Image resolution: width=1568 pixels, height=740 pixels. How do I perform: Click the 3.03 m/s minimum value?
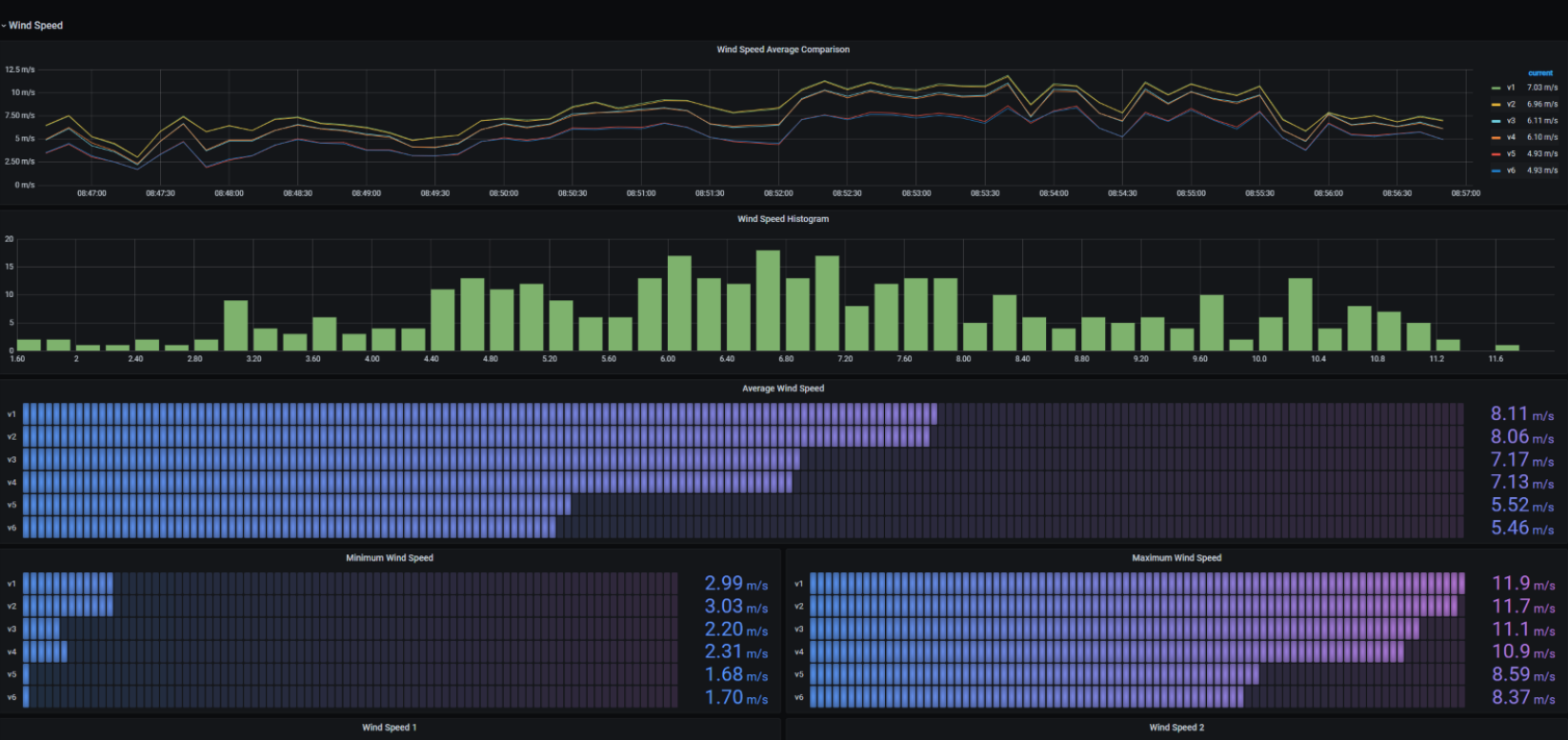point(736,607)
